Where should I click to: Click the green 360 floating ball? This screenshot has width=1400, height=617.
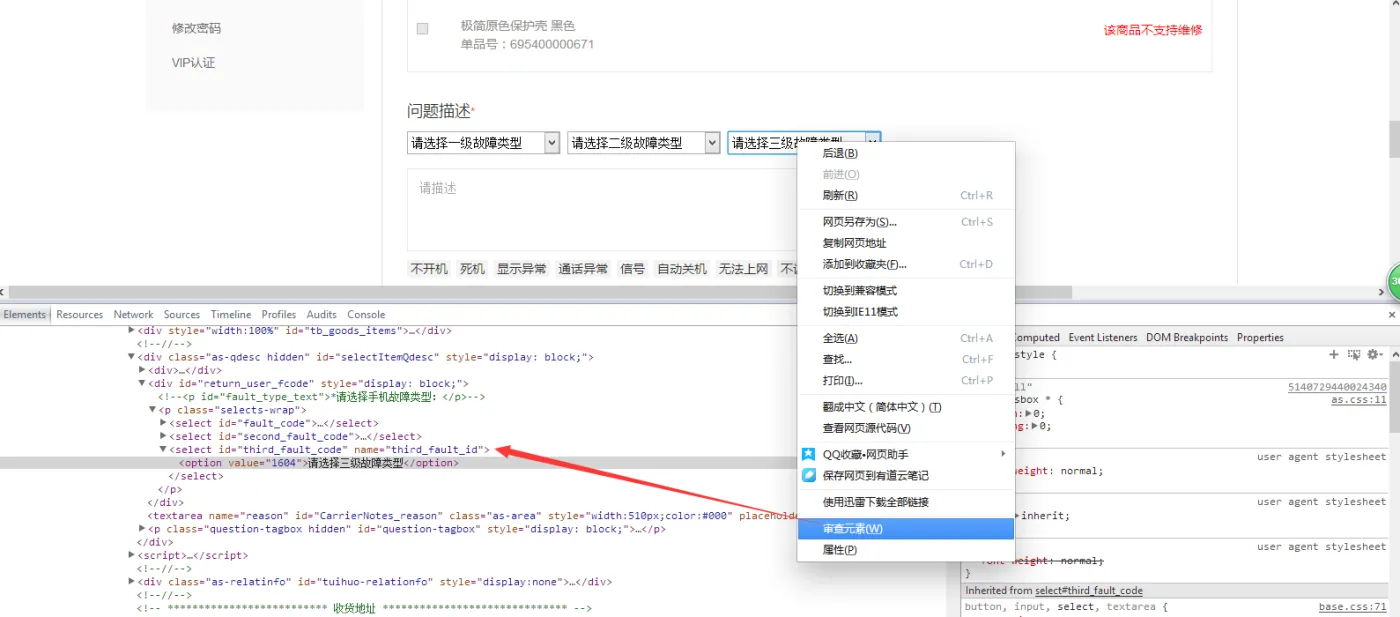[x=1392, y=283]
